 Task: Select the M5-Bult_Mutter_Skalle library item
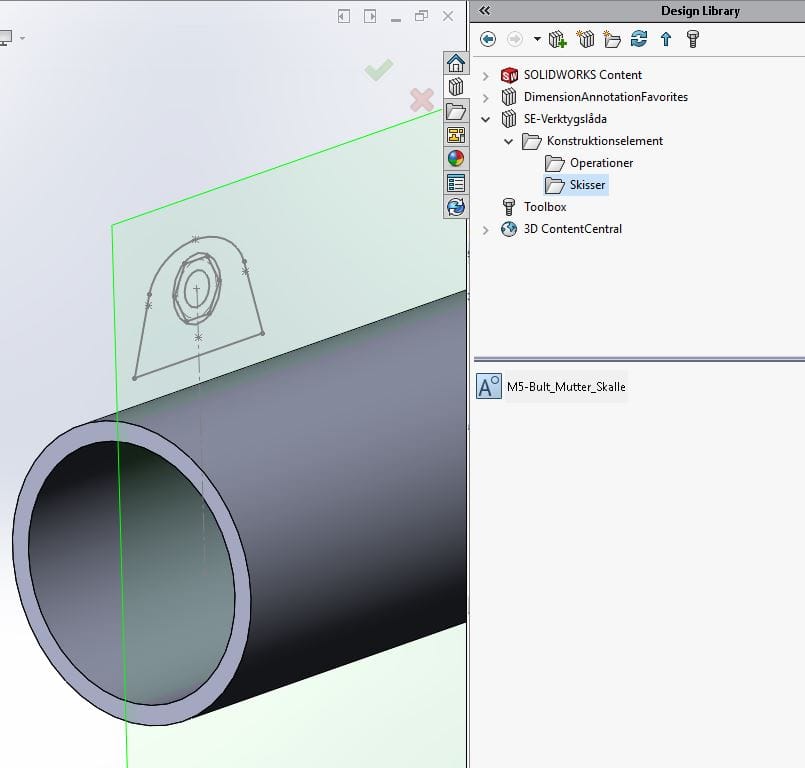click(x=566, y=387)
